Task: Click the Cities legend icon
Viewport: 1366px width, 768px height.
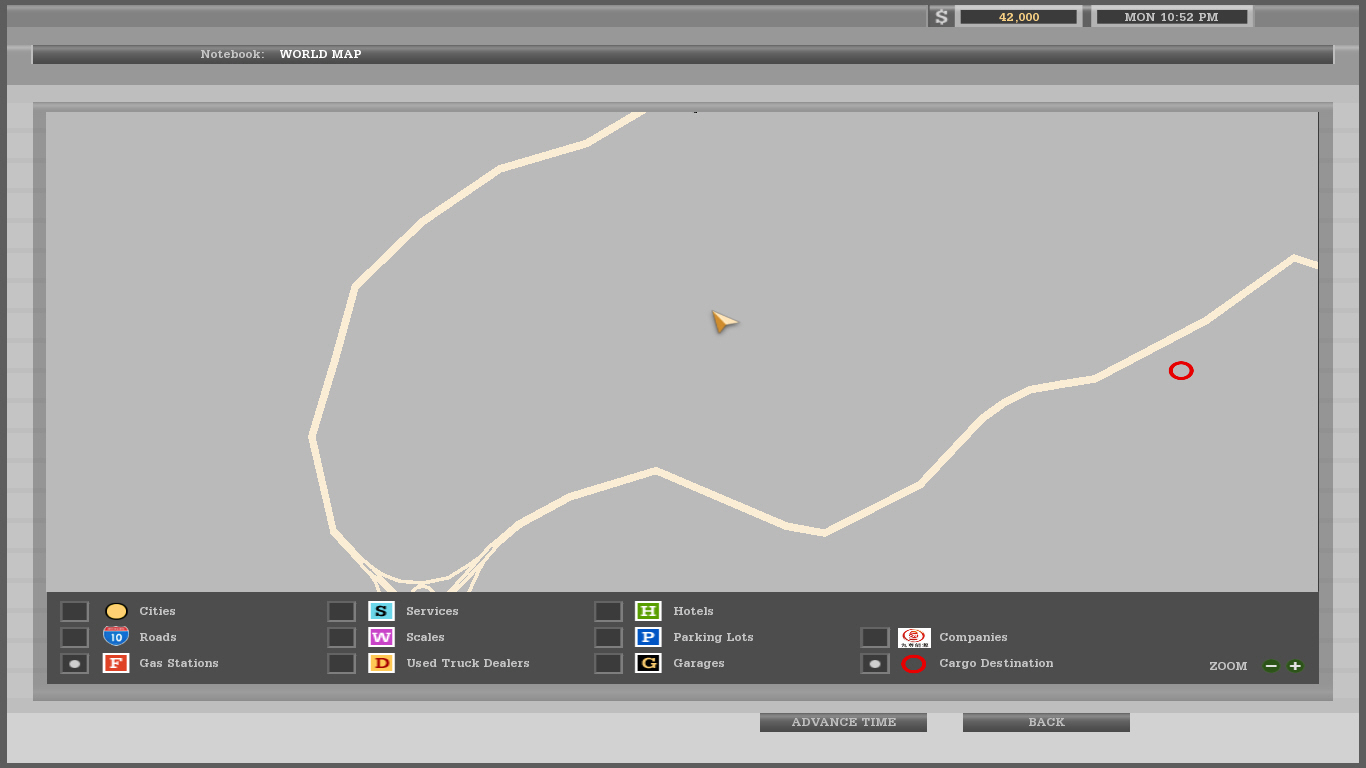Action: pyautogui.click(x=116, y=611)
